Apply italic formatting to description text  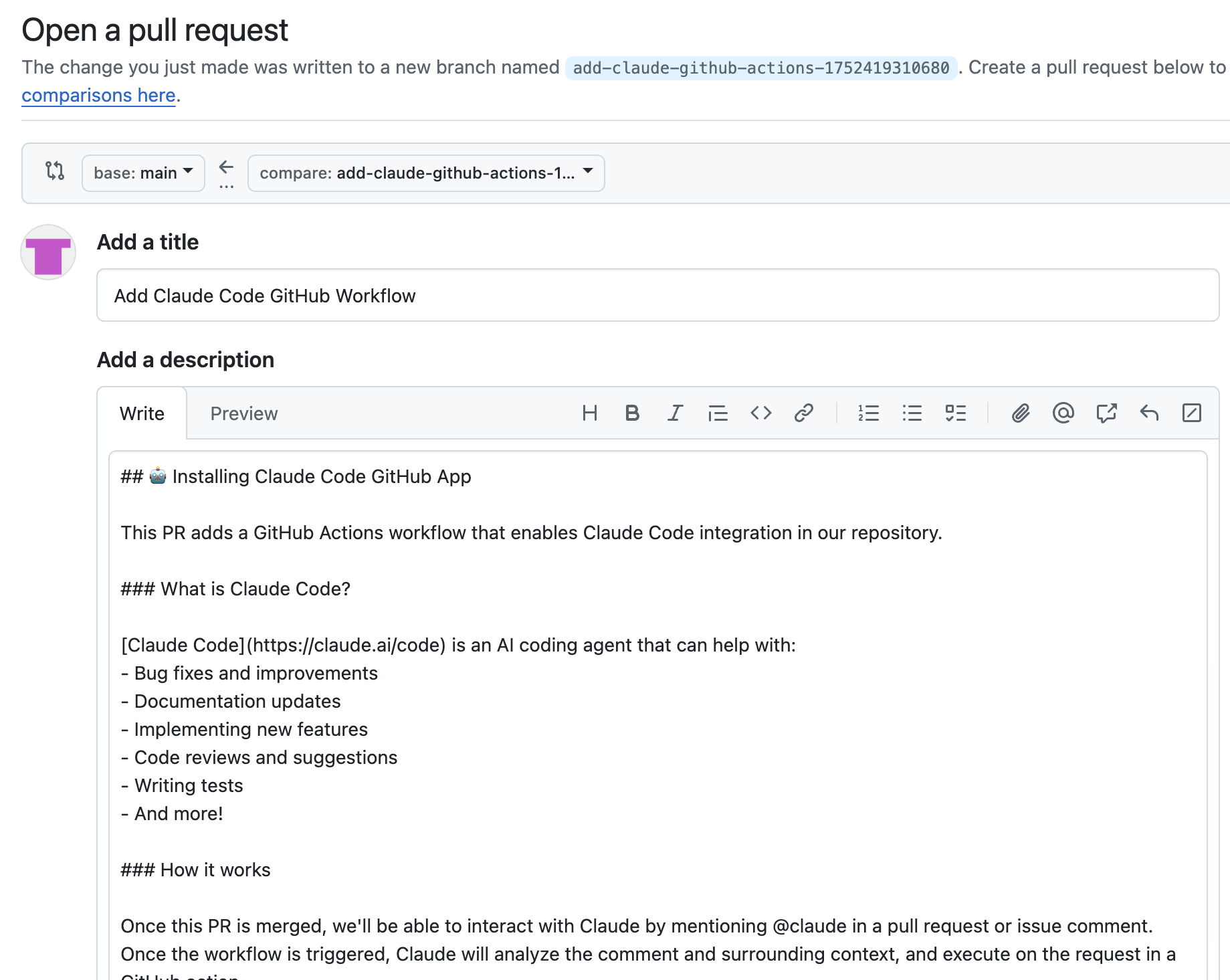(674, 413)
